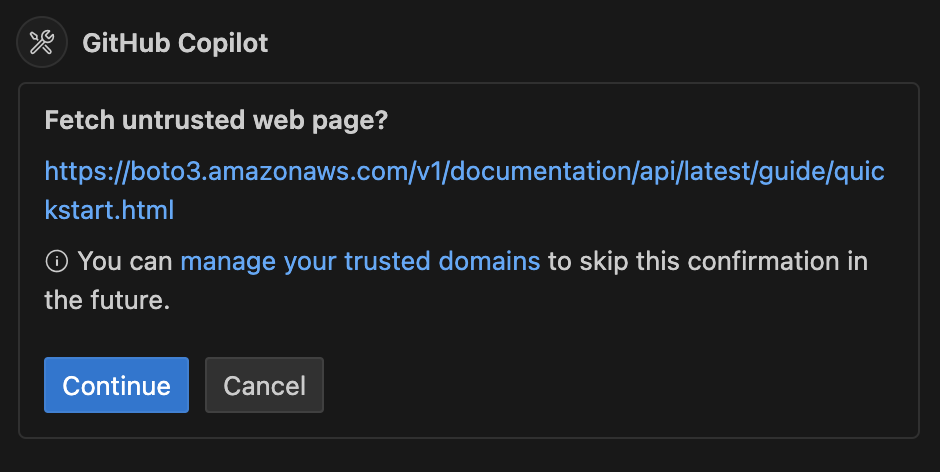Dismiss the fetch request with Cancel
This screenshot has width=940, height=472.
264,385
